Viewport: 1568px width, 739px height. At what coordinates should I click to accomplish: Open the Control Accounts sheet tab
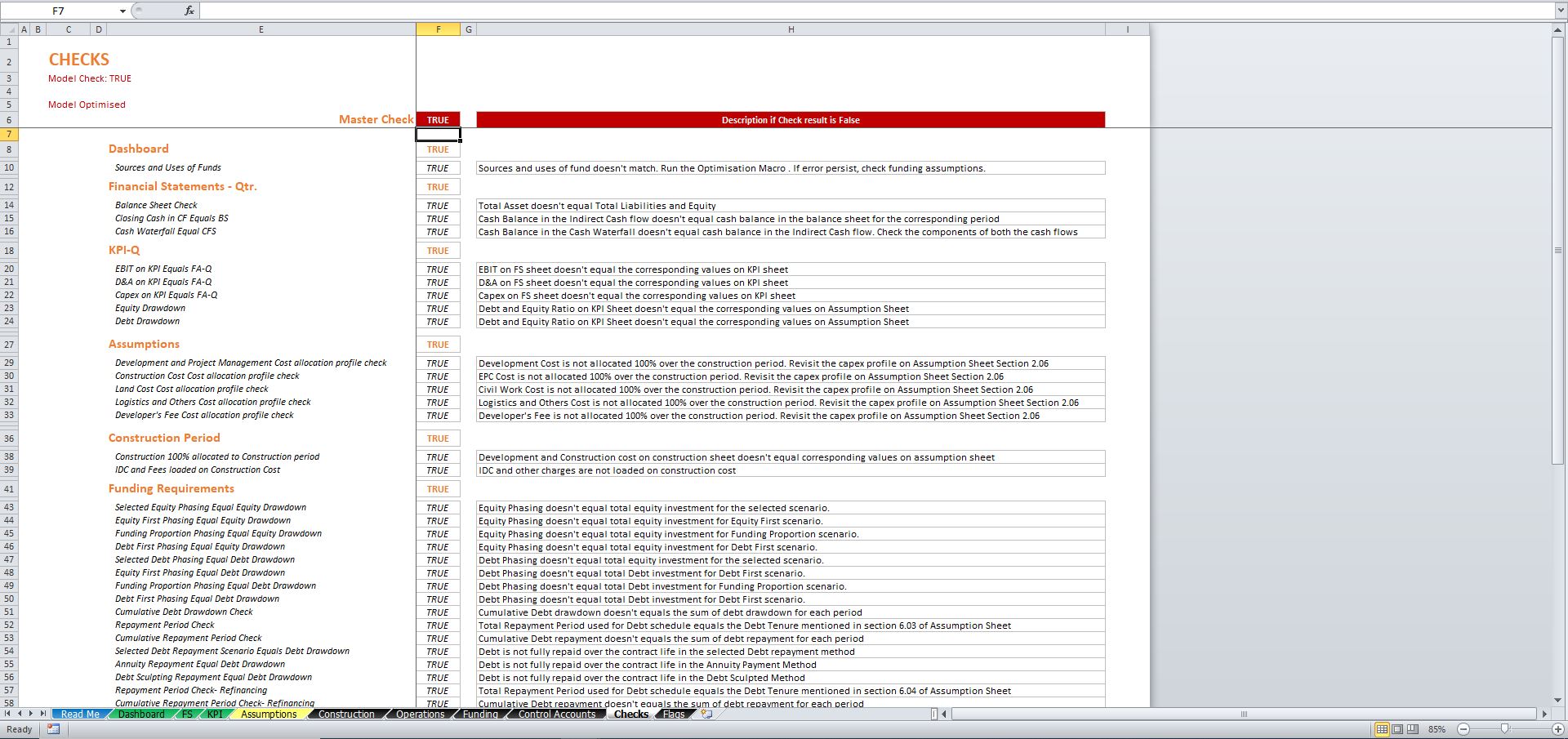pyautogui.click(x=557, y=714)
